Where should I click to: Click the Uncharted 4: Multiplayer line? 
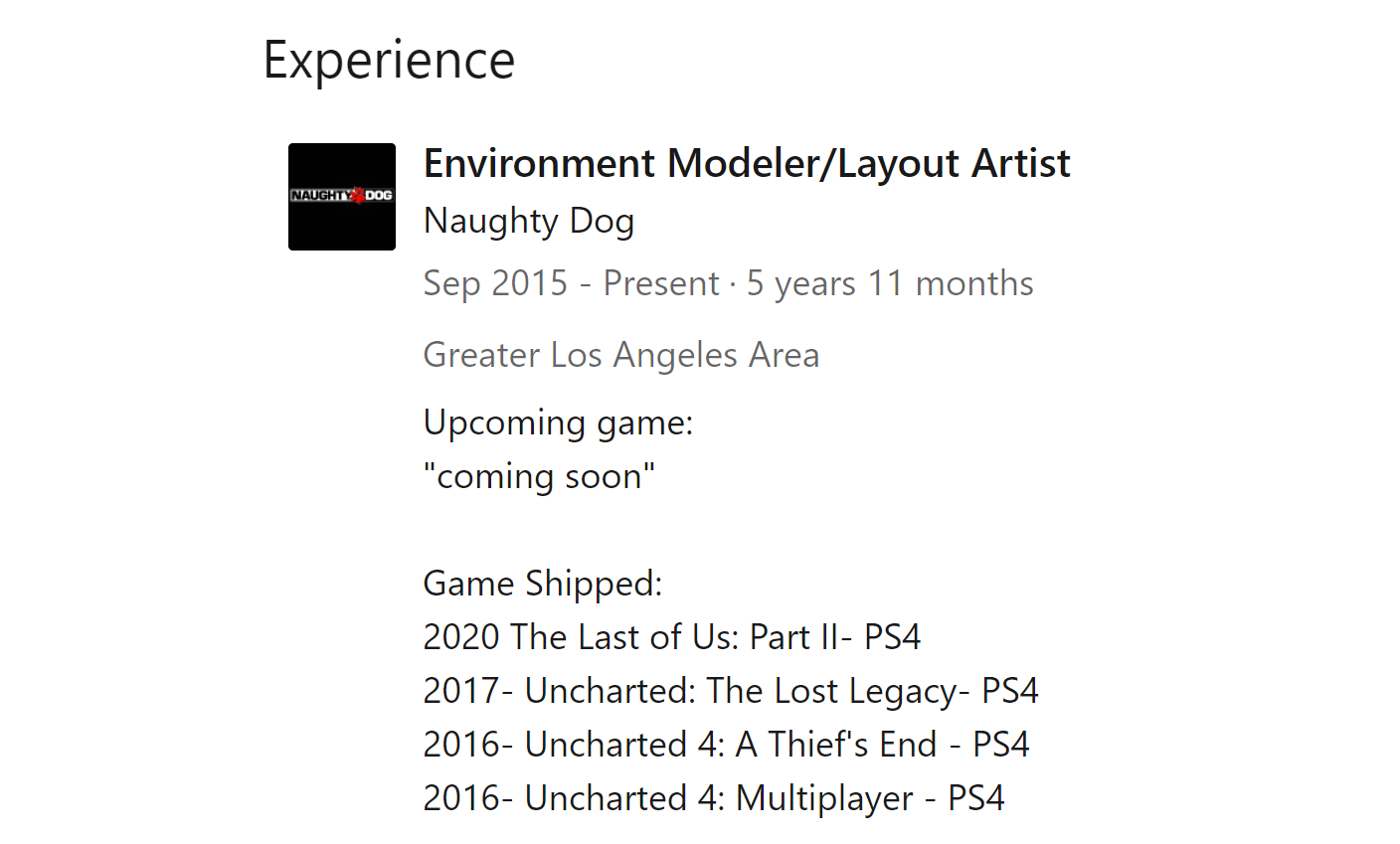point(714,798)
